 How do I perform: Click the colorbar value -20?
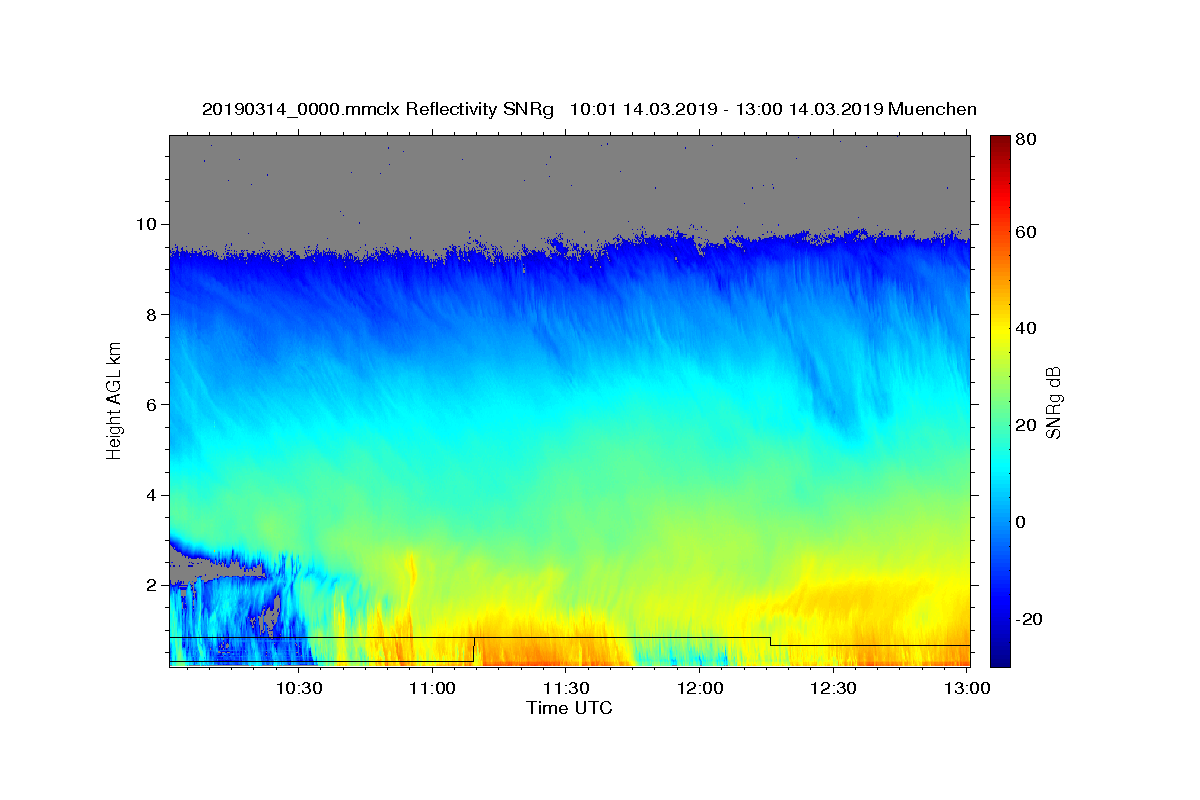[x=1030, y=619]
